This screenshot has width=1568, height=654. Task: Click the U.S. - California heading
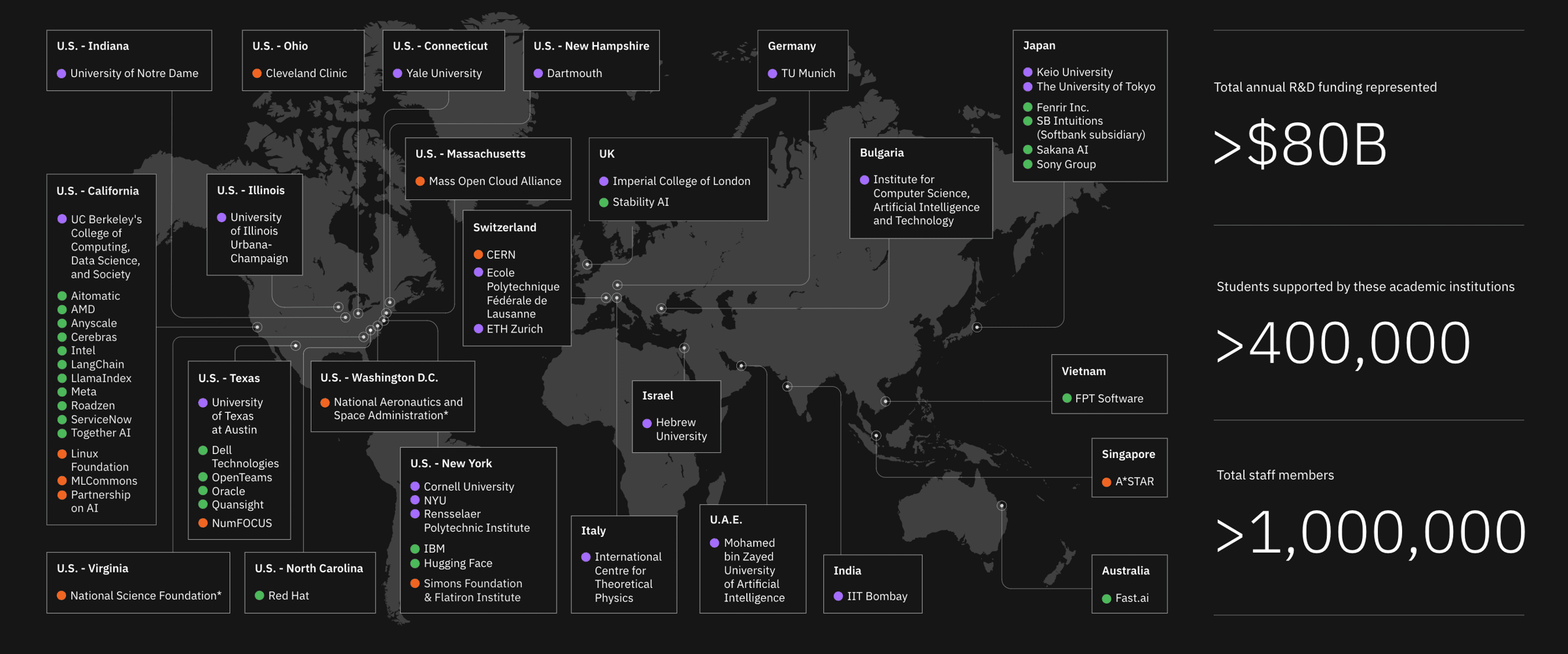[97, 191]
